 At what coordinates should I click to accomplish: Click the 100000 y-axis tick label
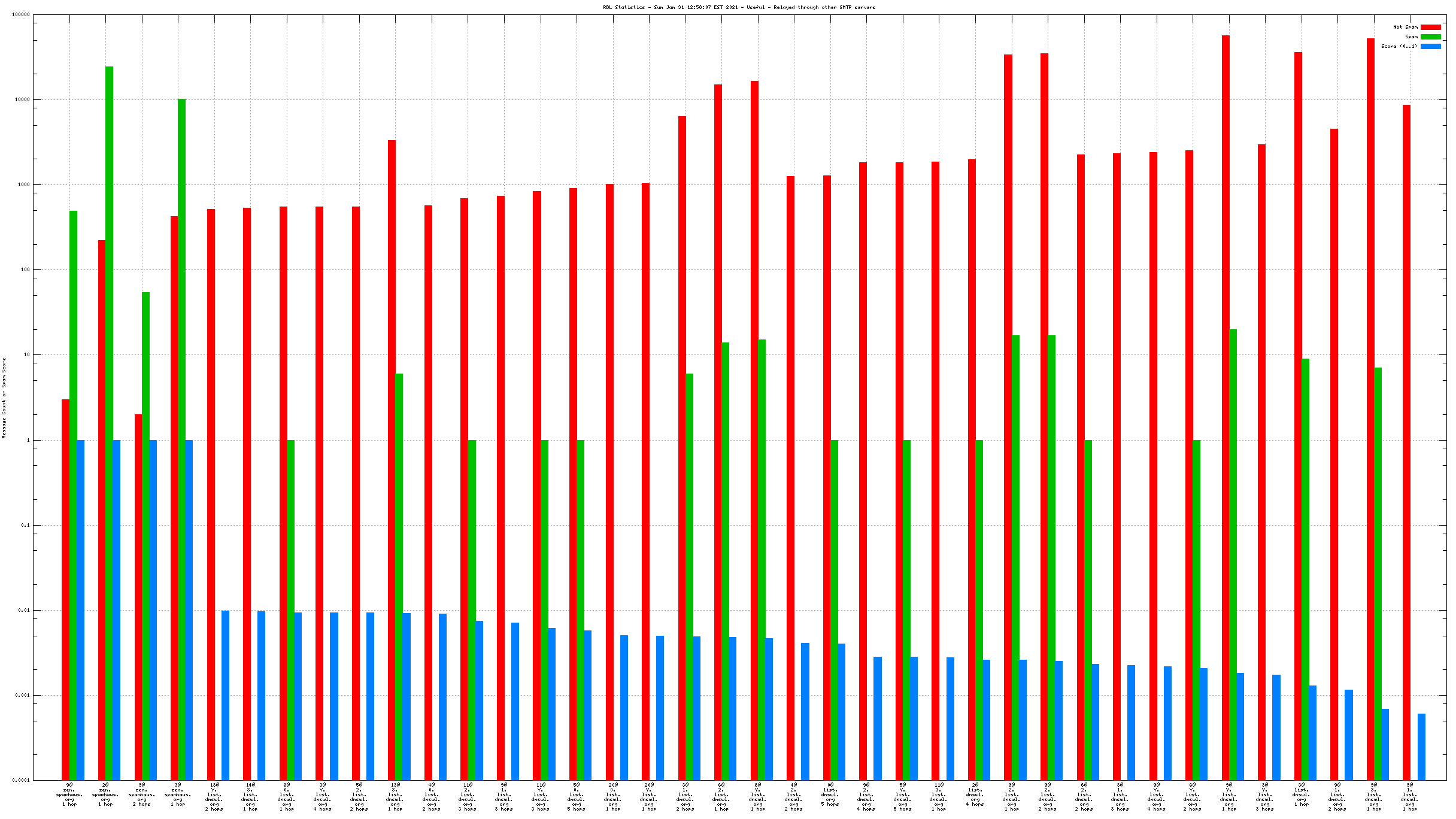(x=21, y=15)
